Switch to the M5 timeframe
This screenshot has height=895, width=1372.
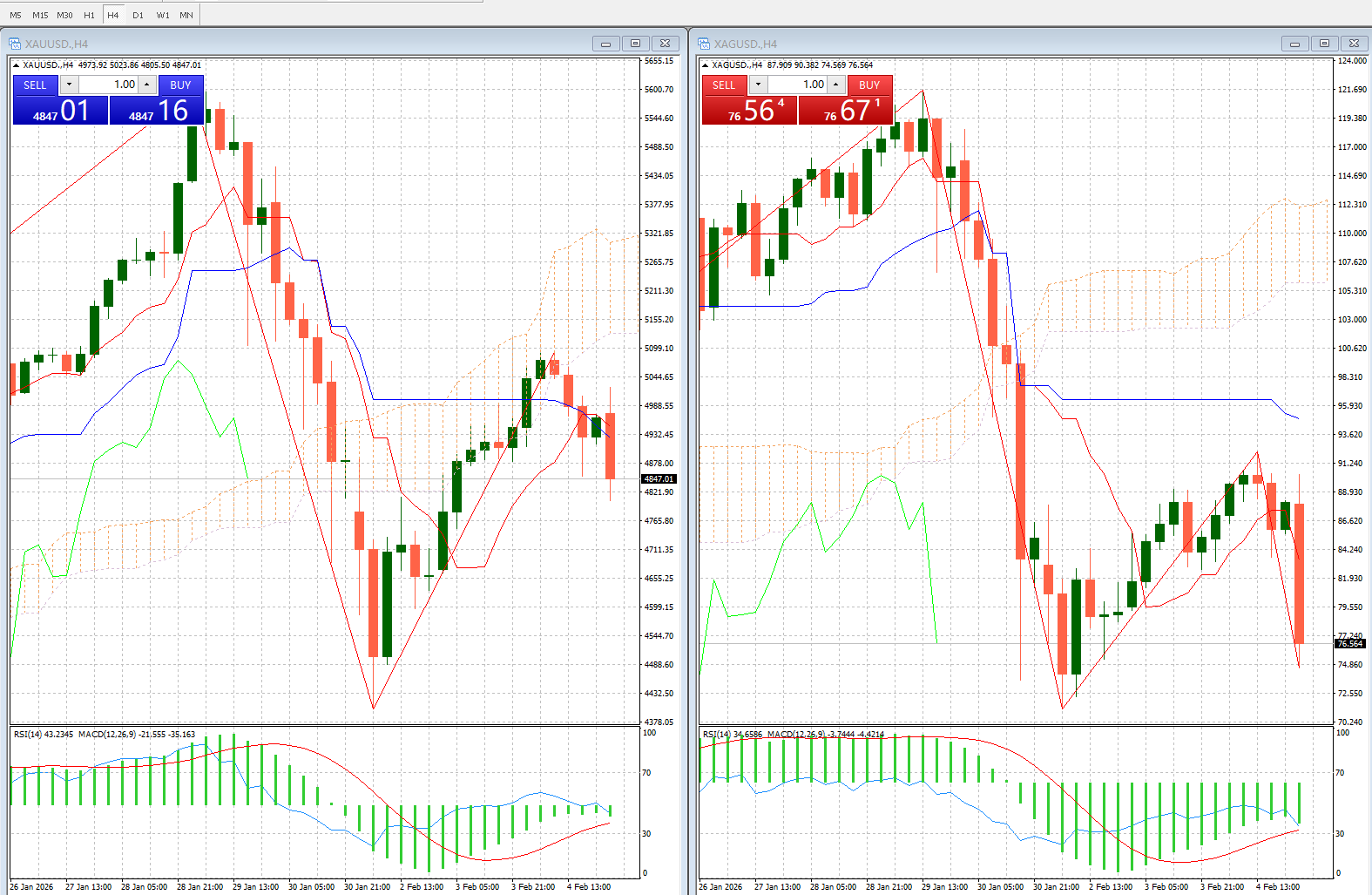point(16,15)
